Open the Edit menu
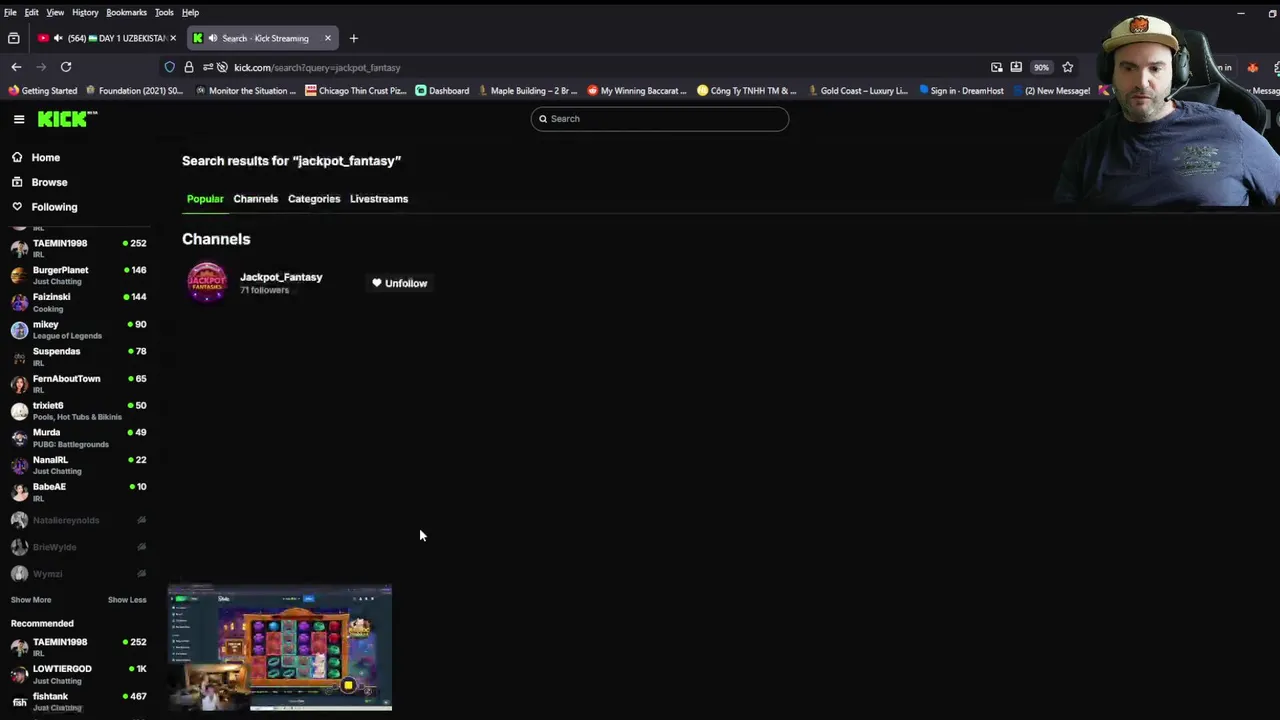This screenshot has width=1280, height=720. 31,12
